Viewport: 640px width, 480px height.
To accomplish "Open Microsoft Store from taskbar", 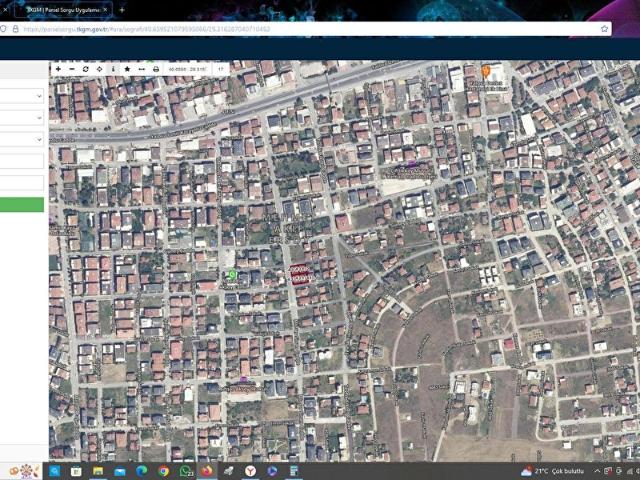I will (76, 471).
